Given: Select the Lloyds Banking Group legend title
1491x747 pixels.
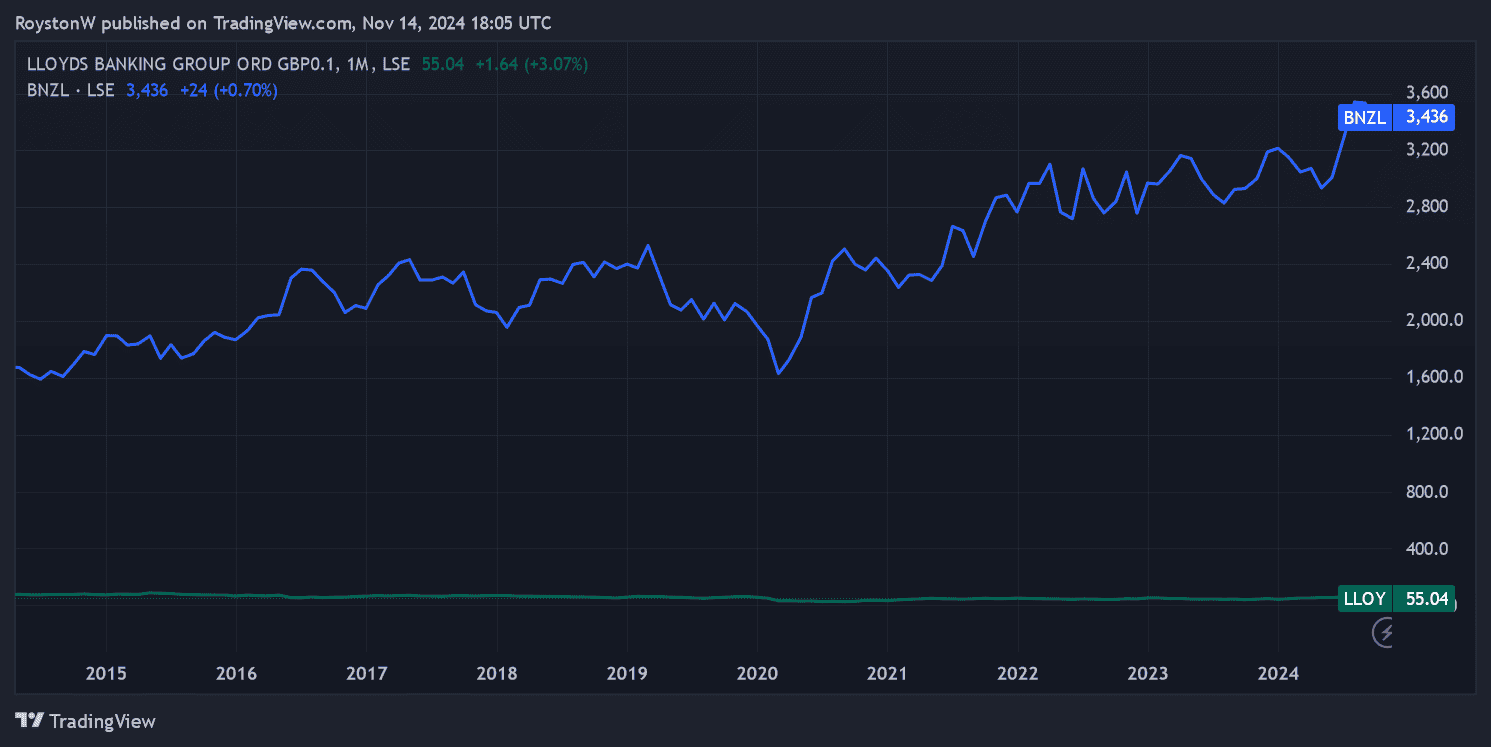Looking at the screenshot, I should click(185, 64).
